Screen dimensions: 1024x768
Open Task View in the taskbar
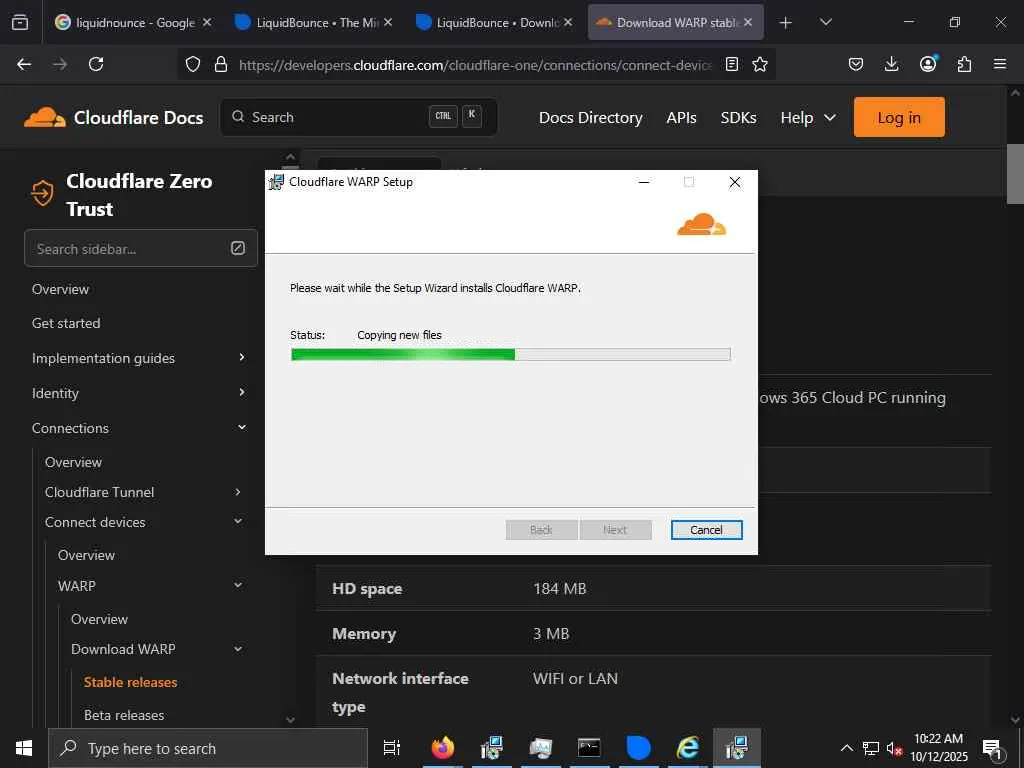click(x=392, y=748)
